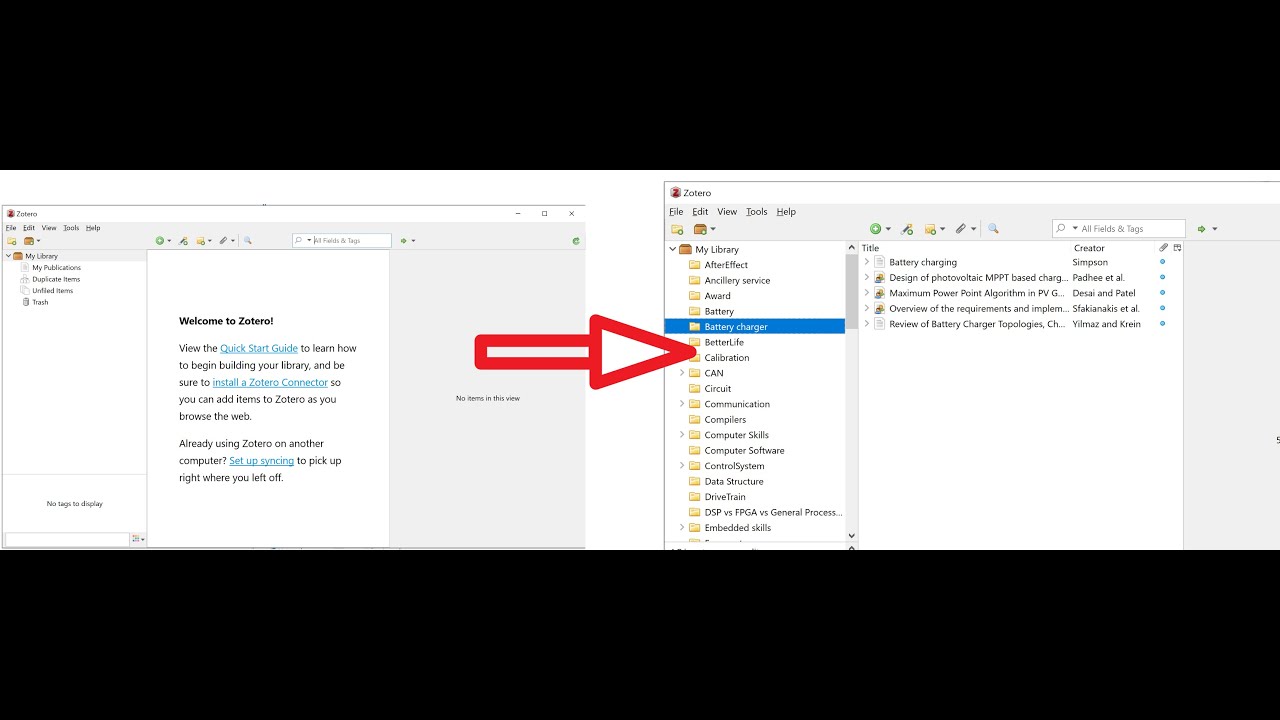Expand the Battery charging item row
This screenshot has width=1280, height=720.
pyautogui.click(x=867, y=262)
